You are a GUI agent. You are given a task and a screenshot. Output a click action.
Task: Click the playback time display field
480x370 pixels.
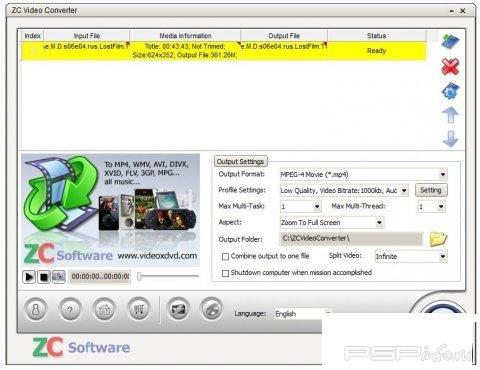coord(100,277)
